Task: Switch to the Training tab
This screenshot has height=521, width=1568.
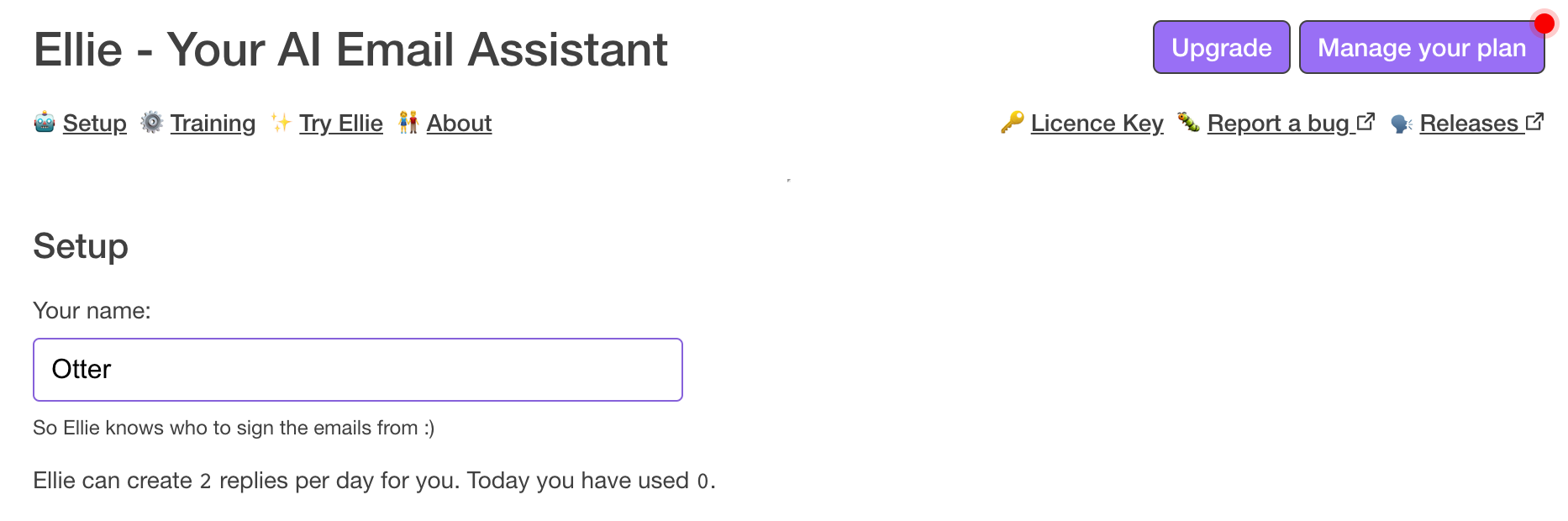Action: 213,124
